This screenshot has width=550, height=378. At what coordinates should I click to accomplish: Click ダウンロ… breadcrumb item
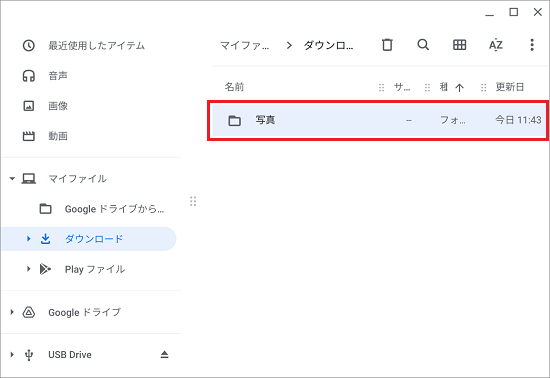coord(328,46)
